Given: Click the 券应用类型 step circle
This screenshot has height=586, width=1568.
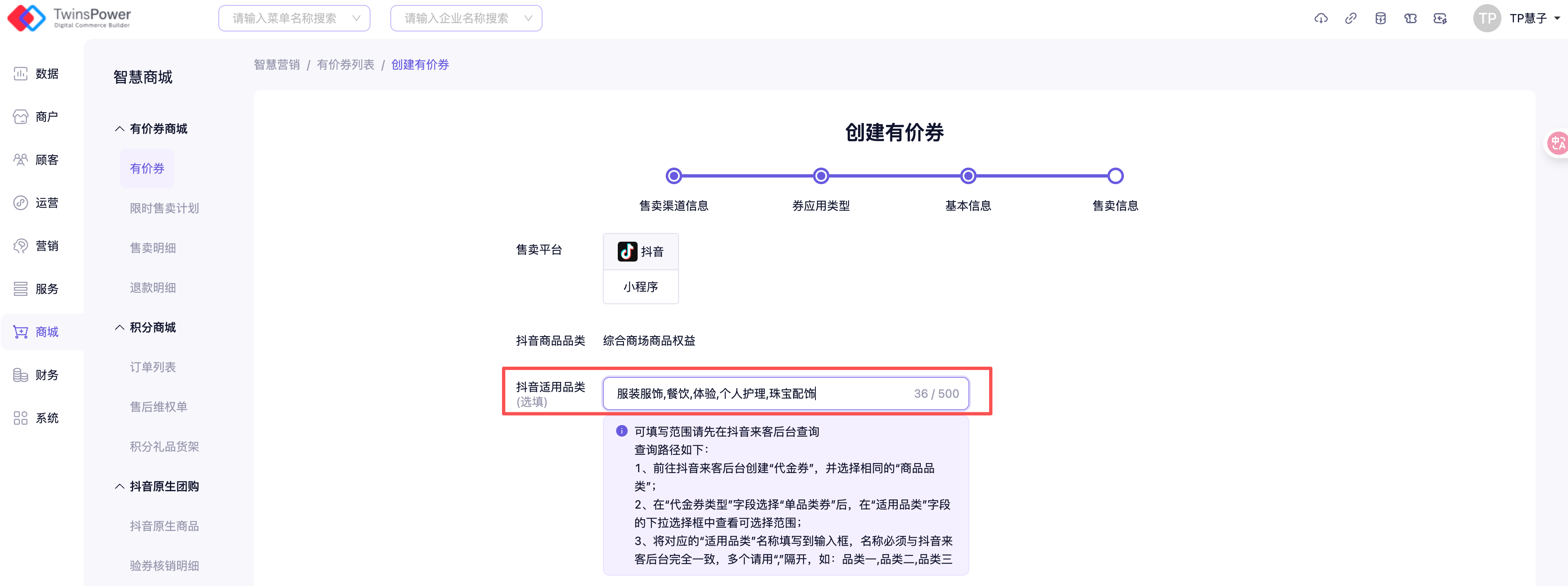Looking at the screenshot, I should click(x=820, y=176).
